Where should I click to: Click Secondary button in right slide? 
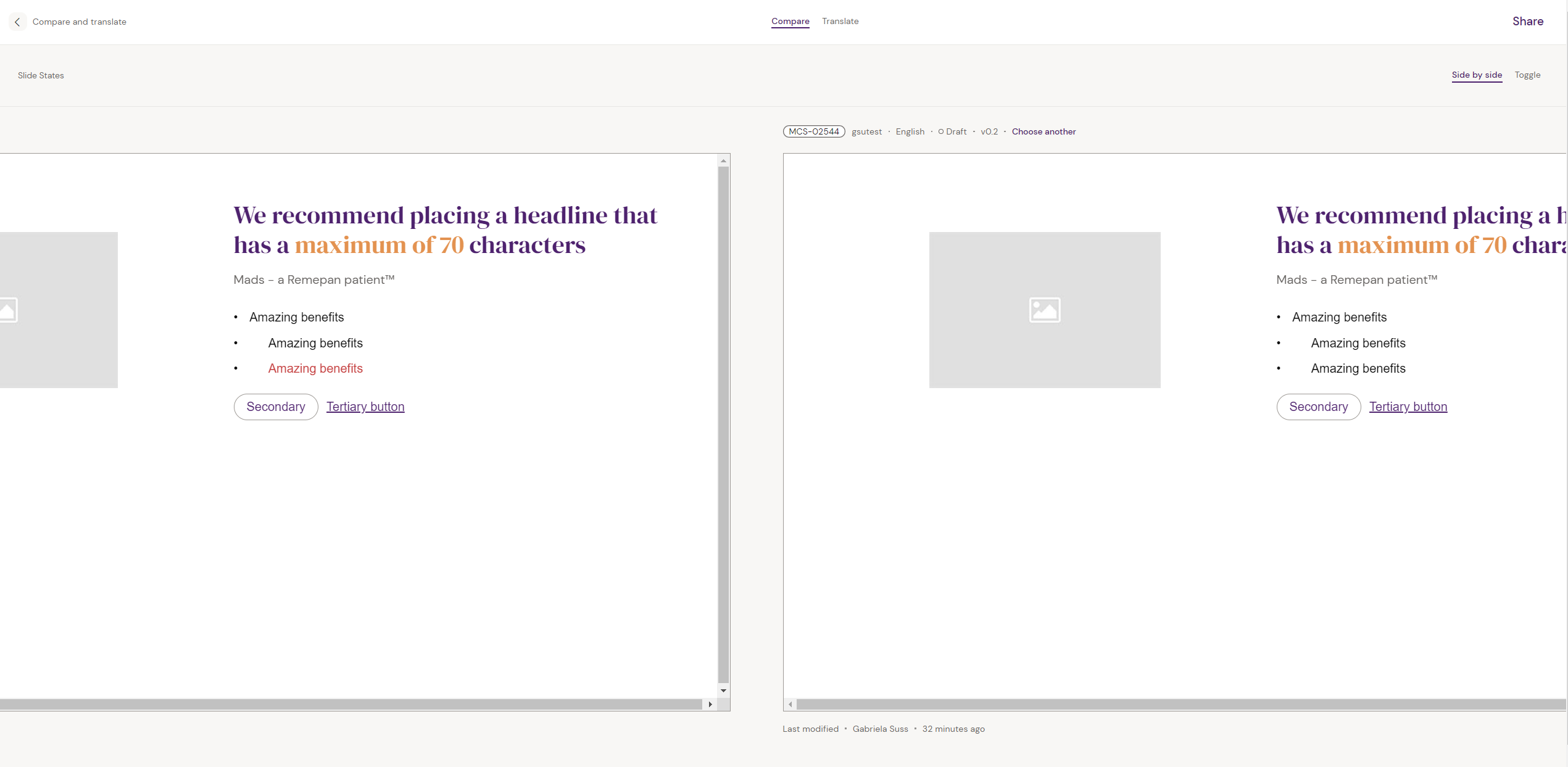(x=1318, y=407)
